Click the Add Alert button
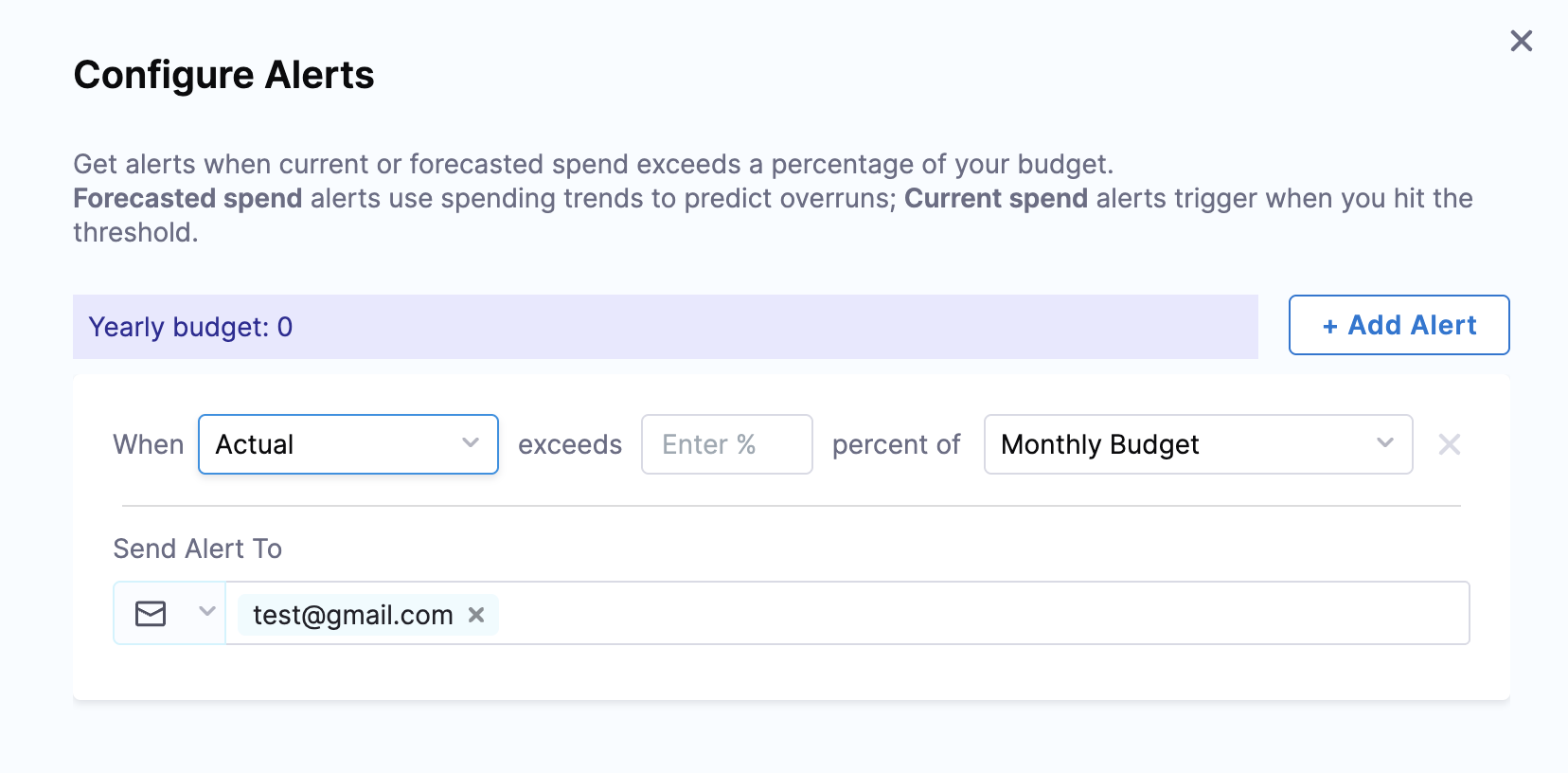 coord(1399,325)
